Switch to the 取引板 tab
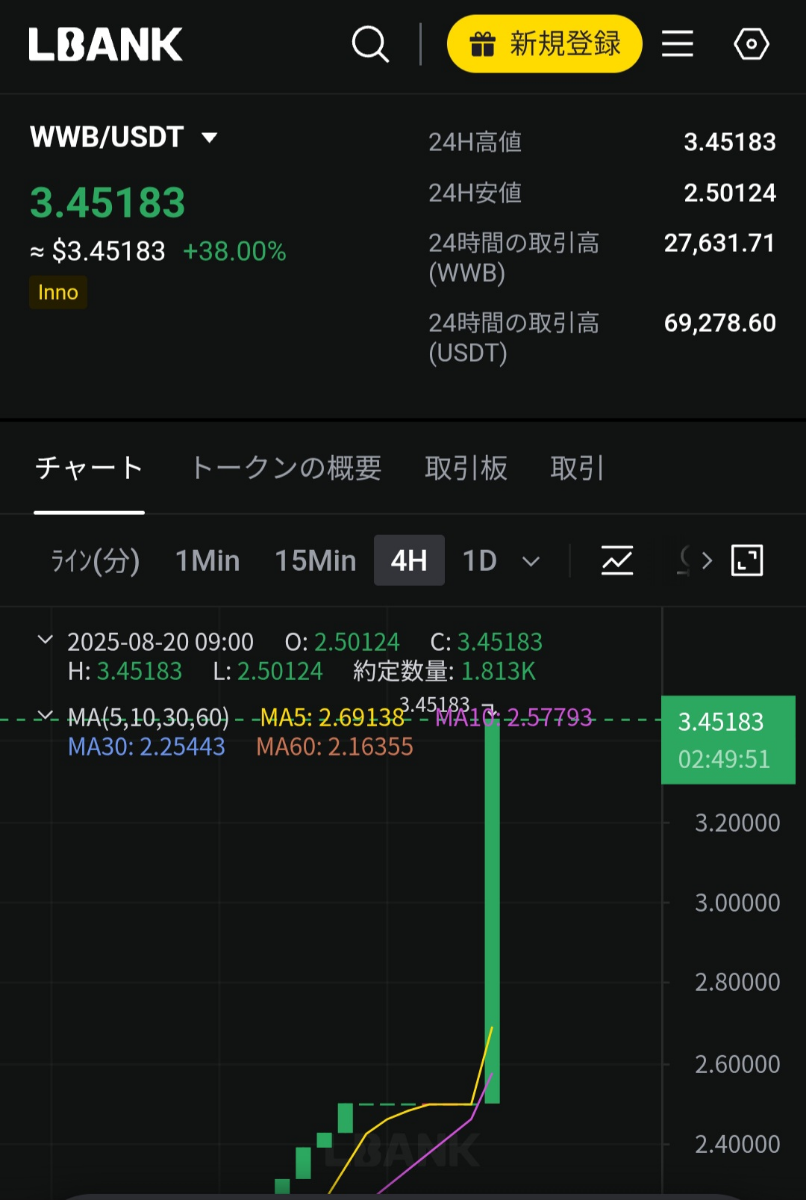 466,468
